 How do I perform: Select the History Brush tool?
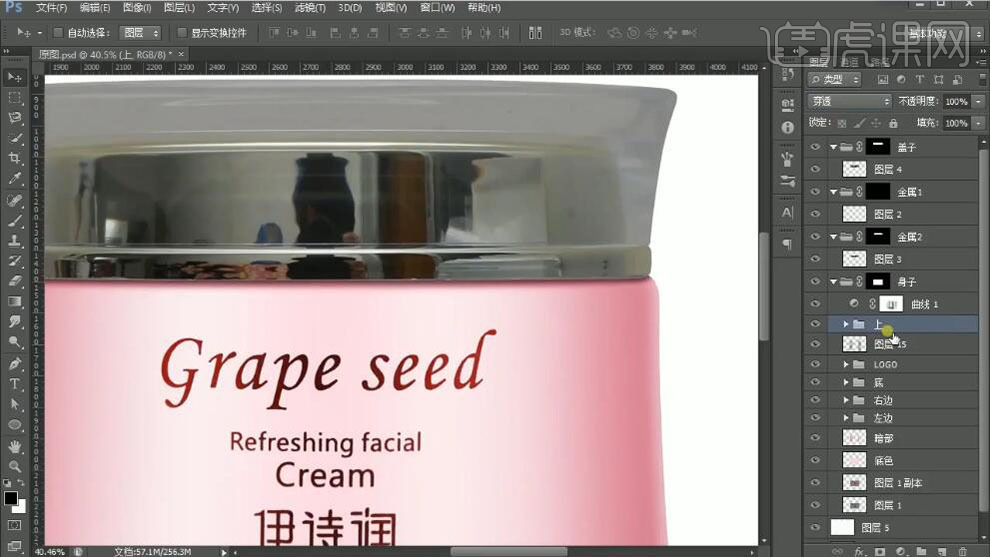(15, 261)
